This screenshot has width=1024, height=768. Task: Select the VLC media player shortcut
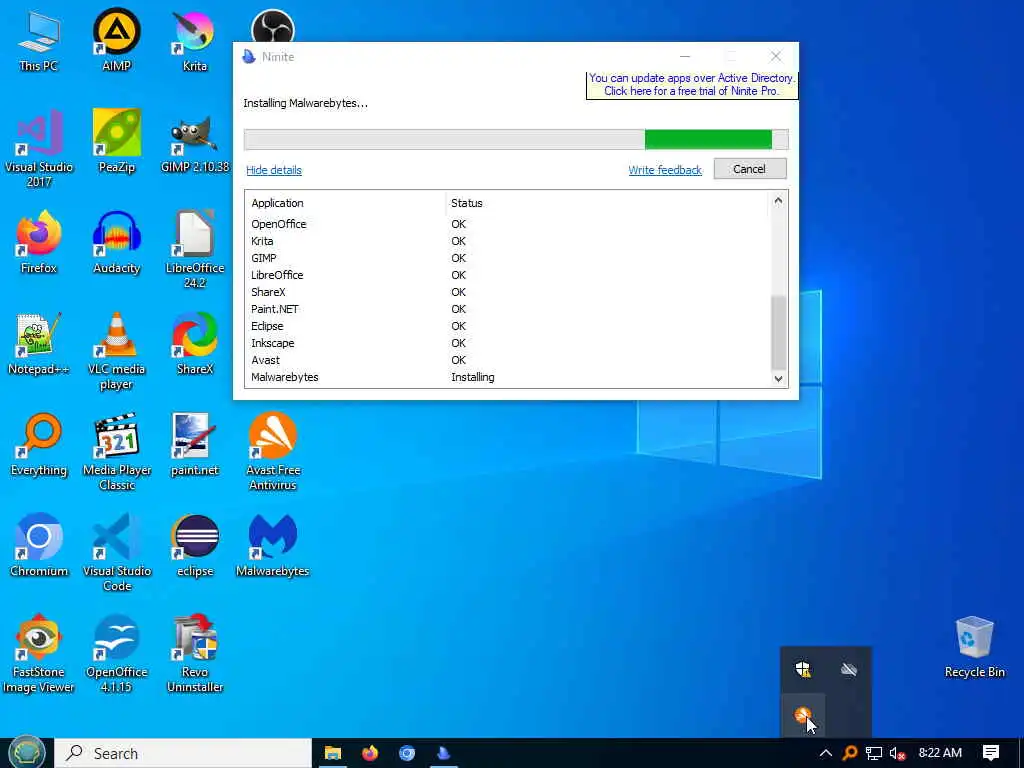(117, 351)
